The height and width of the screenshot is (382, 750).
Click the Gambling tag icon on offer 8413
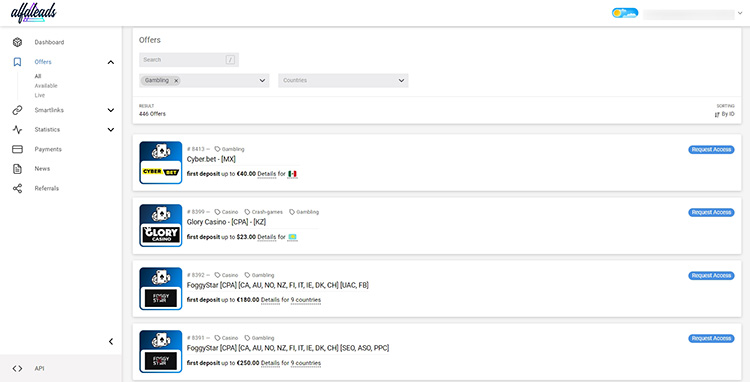tap(218, 149)
